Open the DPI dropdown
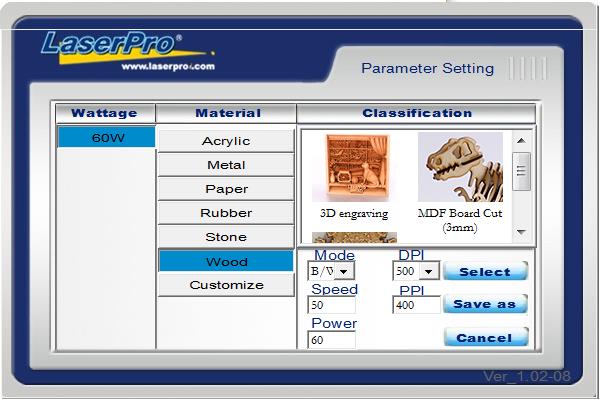This screenshot has width=599, height=399. tap(429, 271)
